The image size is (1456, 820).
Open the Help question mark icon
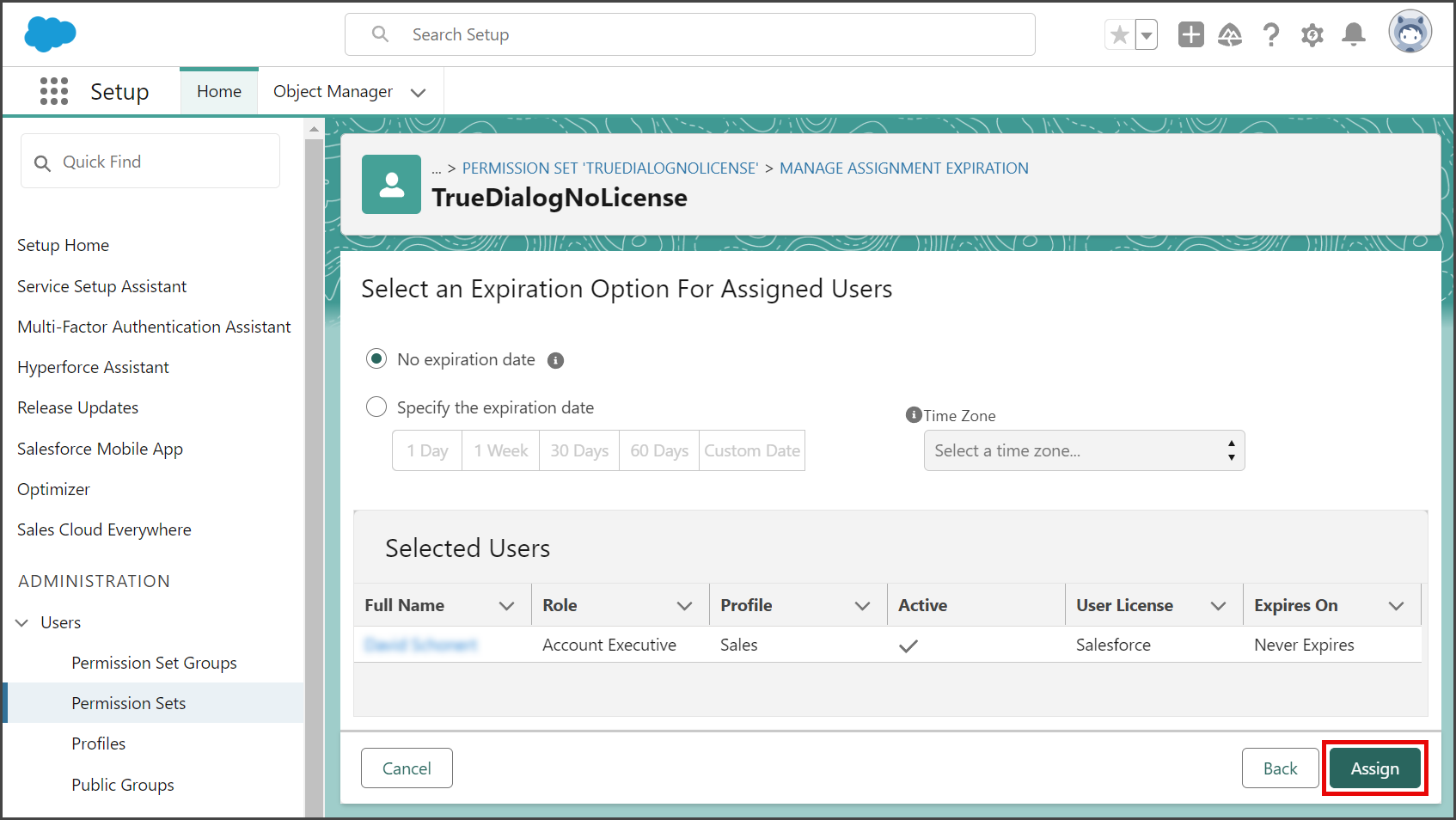click(1270, 34)
